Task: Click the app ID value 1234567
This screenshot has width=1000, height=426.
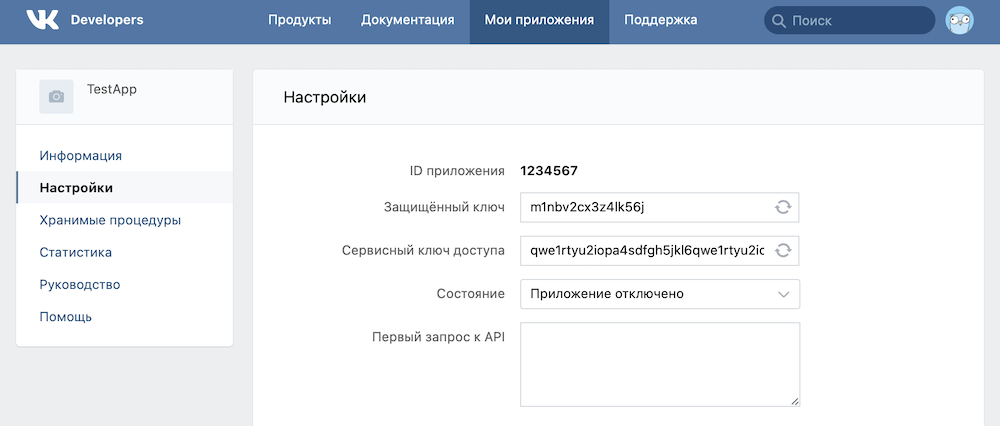Action: tap(549, 171)
